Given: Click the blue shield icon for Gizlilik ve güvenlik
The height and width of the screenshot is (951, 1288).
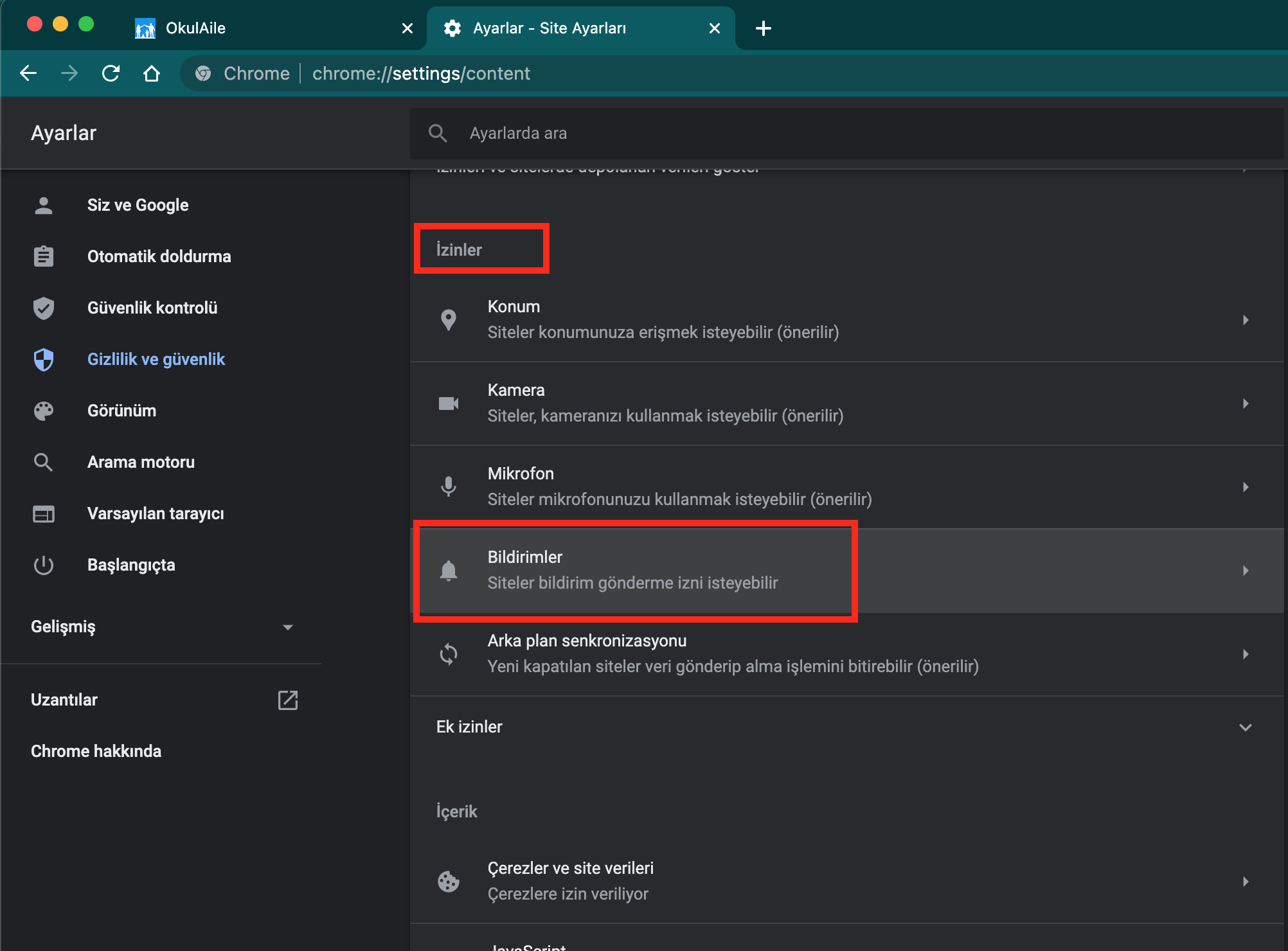Looking at the screenshot, I should click(44, 359).
